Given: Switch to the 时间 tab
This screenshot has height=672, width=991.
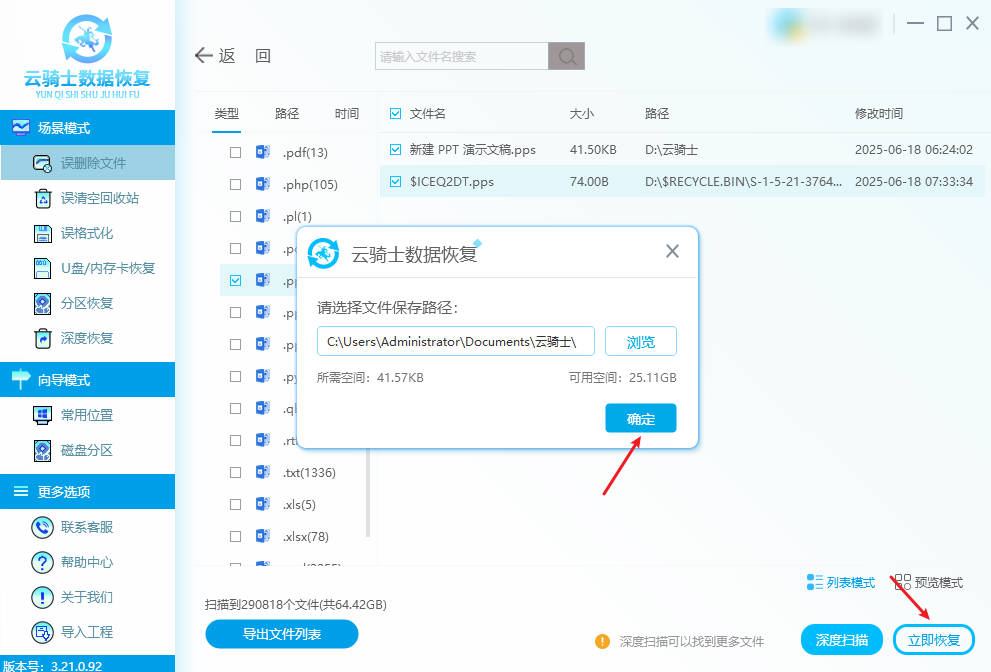Looking at the screenshot, I should point(347,114).
